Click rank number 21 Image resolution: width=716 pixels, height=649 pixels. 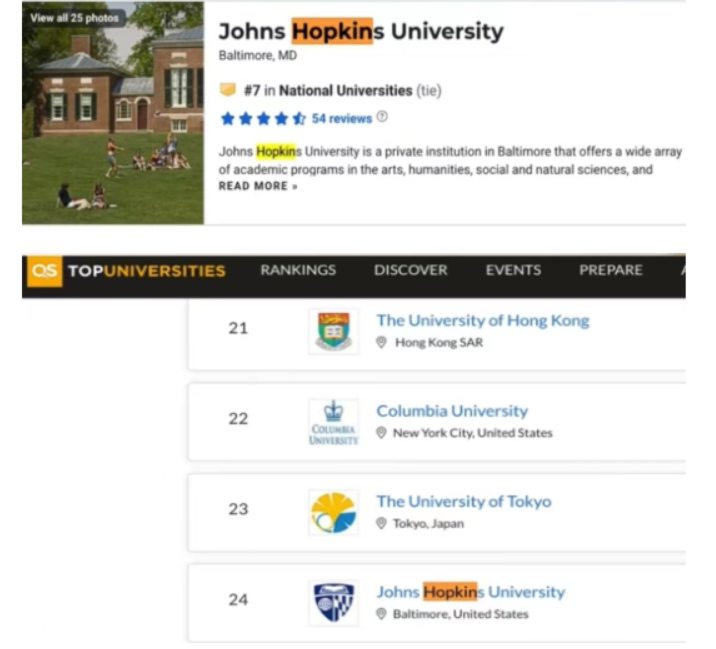click(x=238, y=328)
